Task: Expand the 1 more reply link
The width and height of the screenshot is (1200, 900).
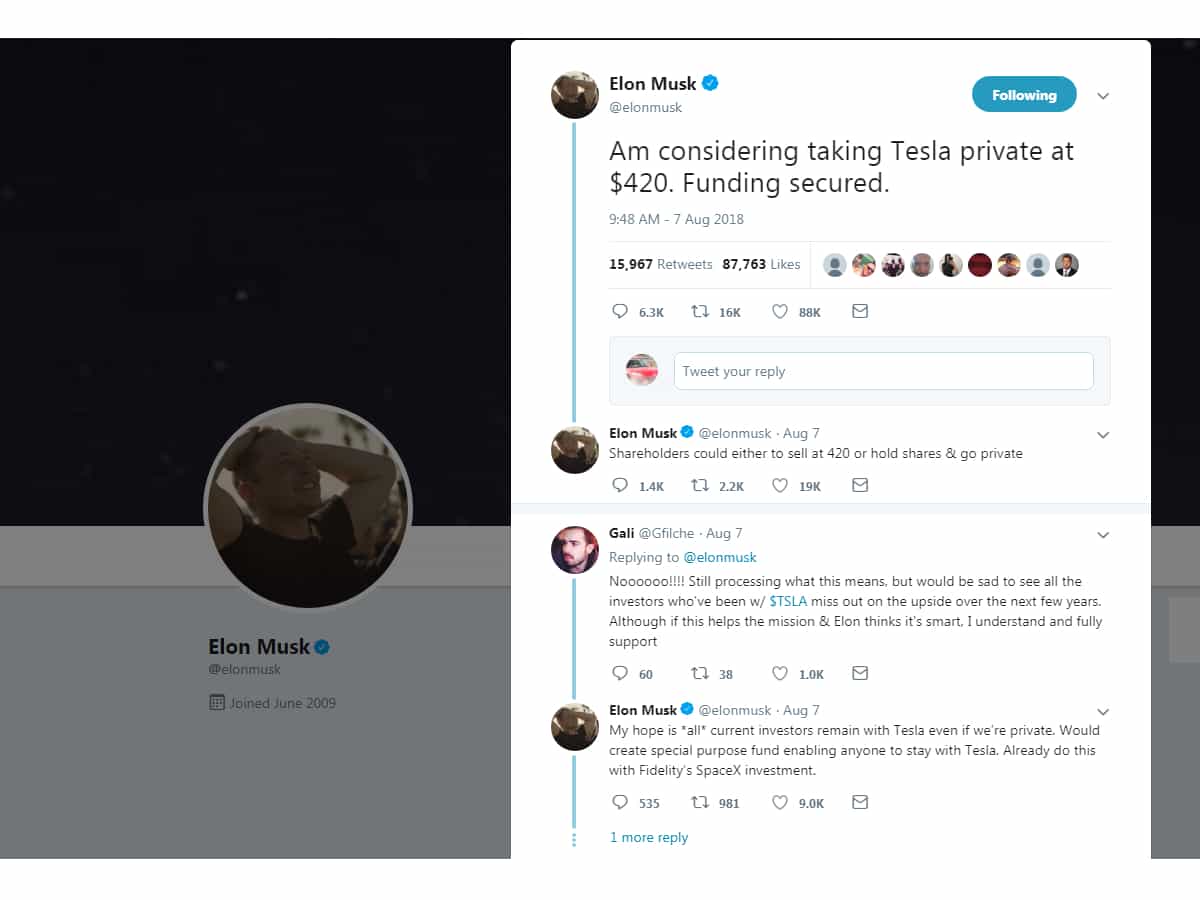Action: [649, 838]
